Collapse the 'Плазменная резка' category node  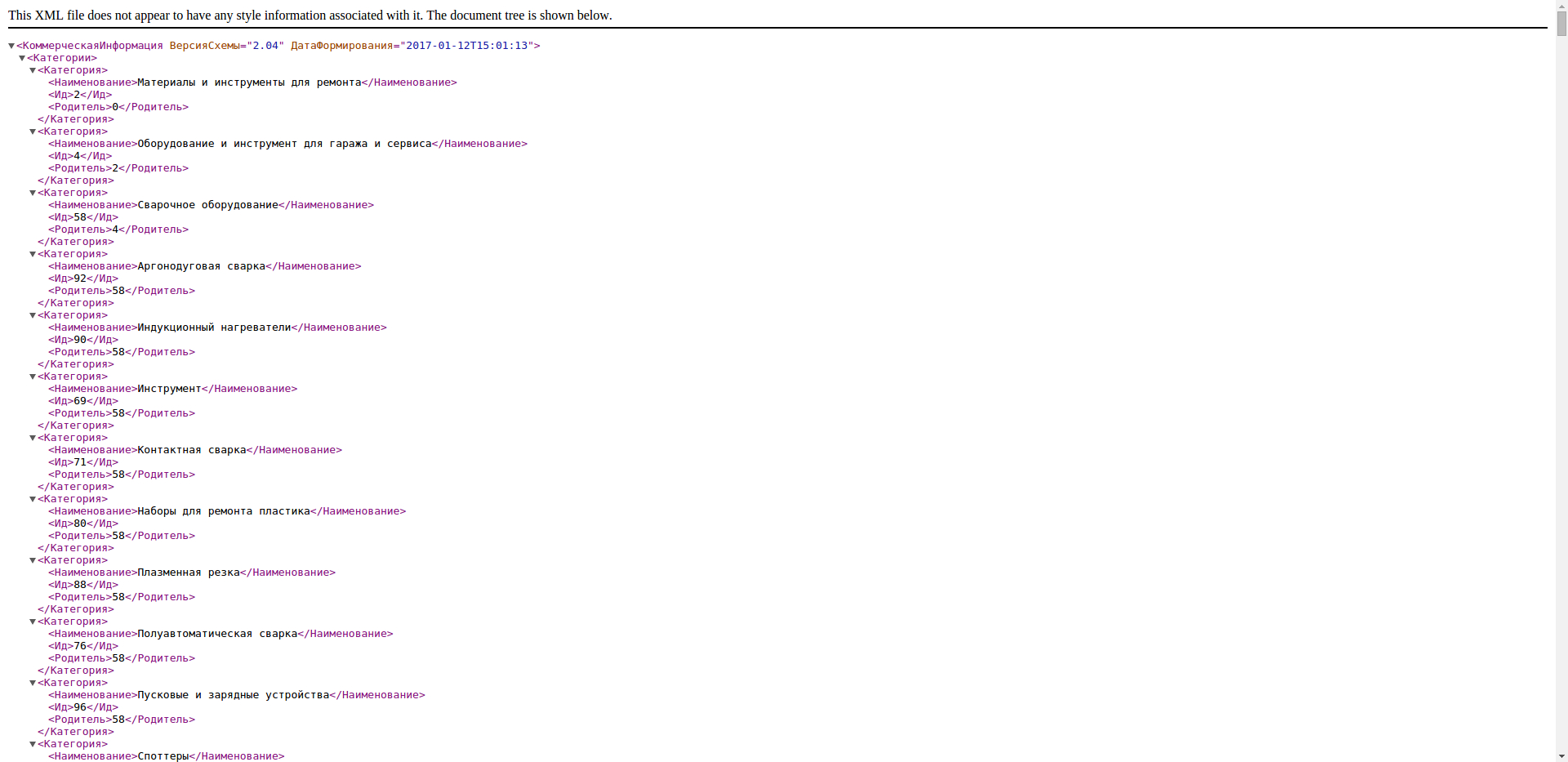coord(33,560)
